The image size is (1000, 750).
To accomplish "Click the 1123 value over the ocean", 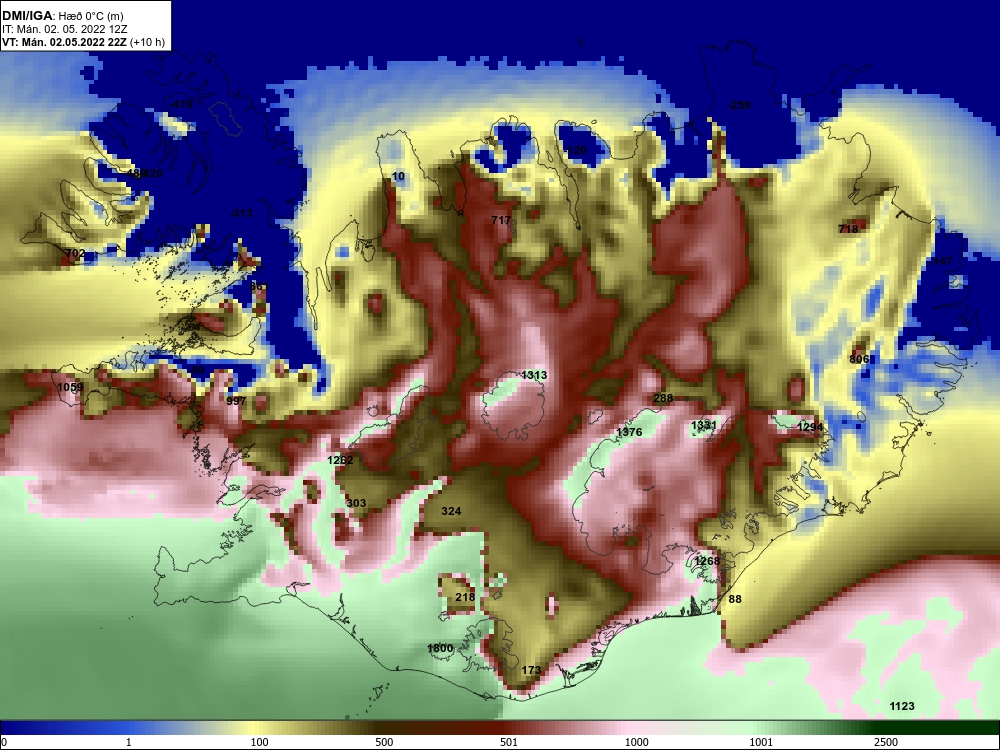I will (x=902, y=706).
